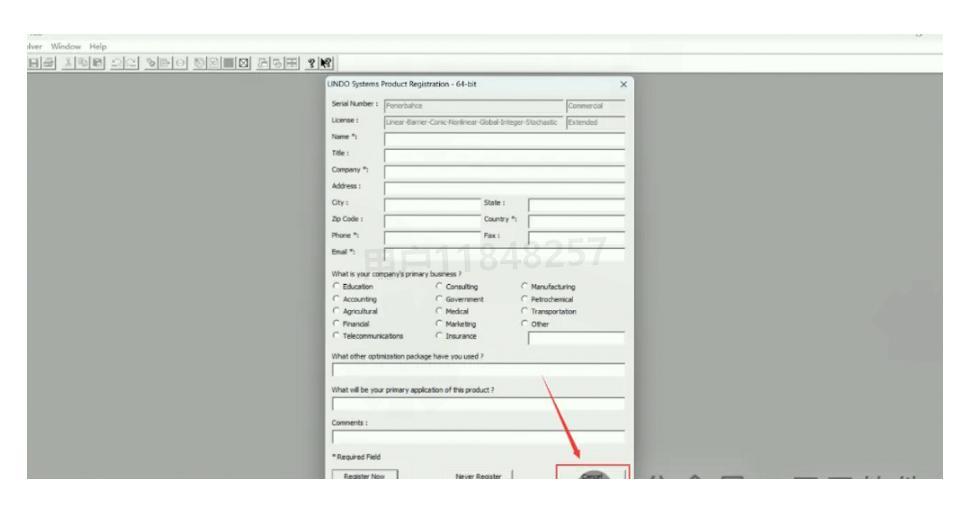Select the Petrochemical radio button
This screenshot has height=513, width=970.
[x=525, y=298]
